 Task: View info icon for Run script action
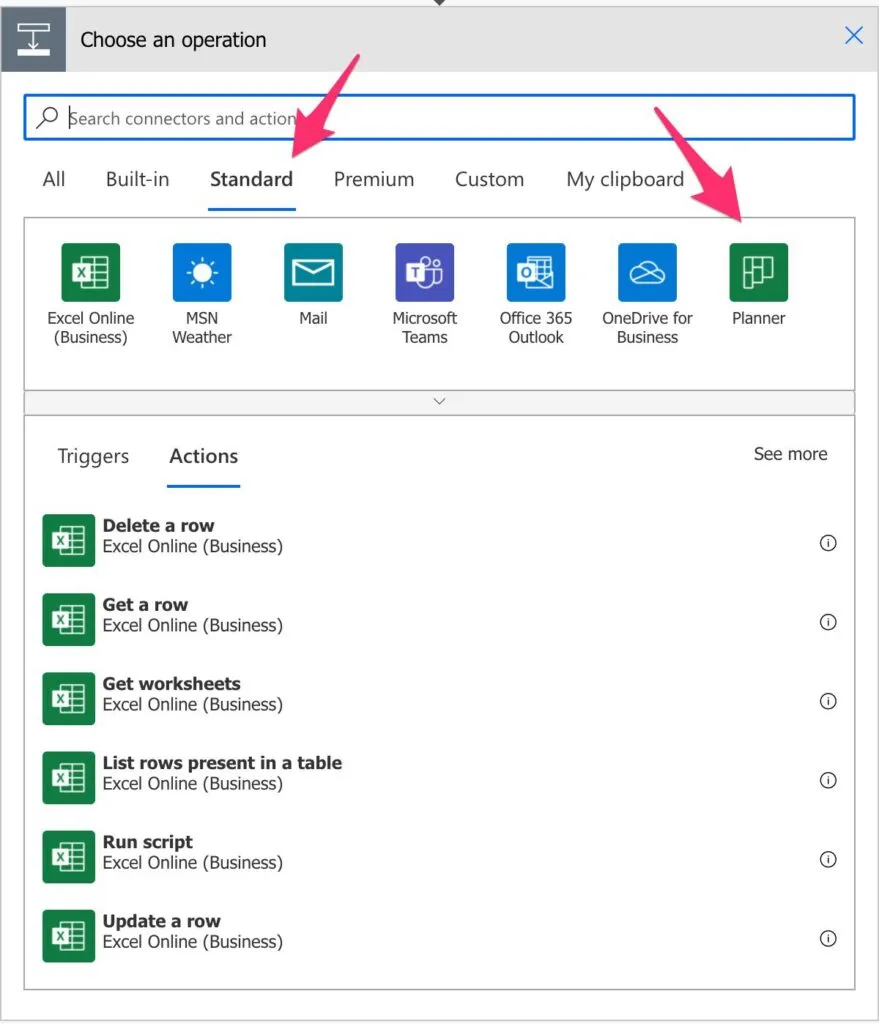point(827,859)
